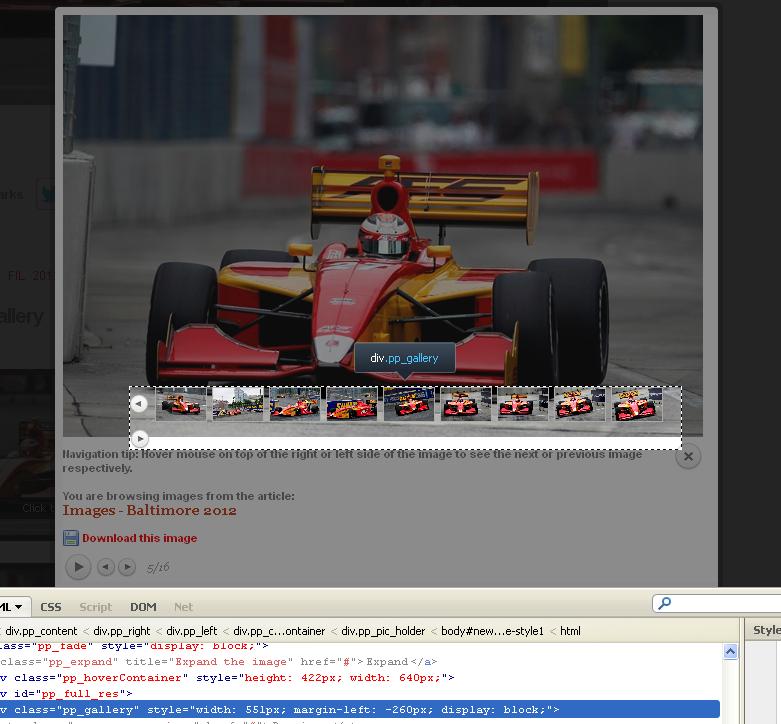The width and height of the screenshot is (781, 724).
Task: Select the third gallery thumbnail
Action: pos(295,404)
